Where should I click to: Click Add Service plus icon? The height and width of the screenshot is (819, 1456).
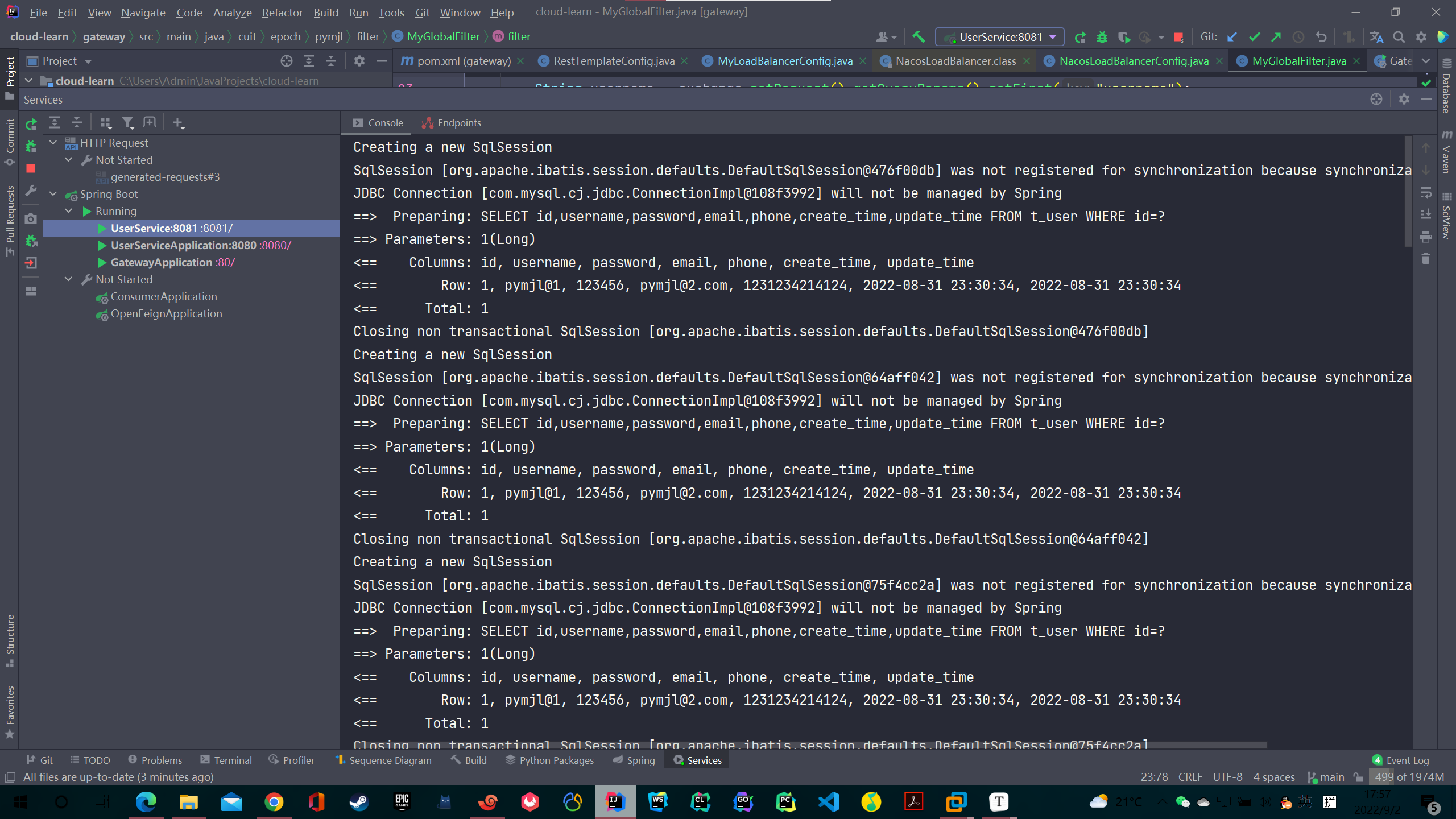179,123
